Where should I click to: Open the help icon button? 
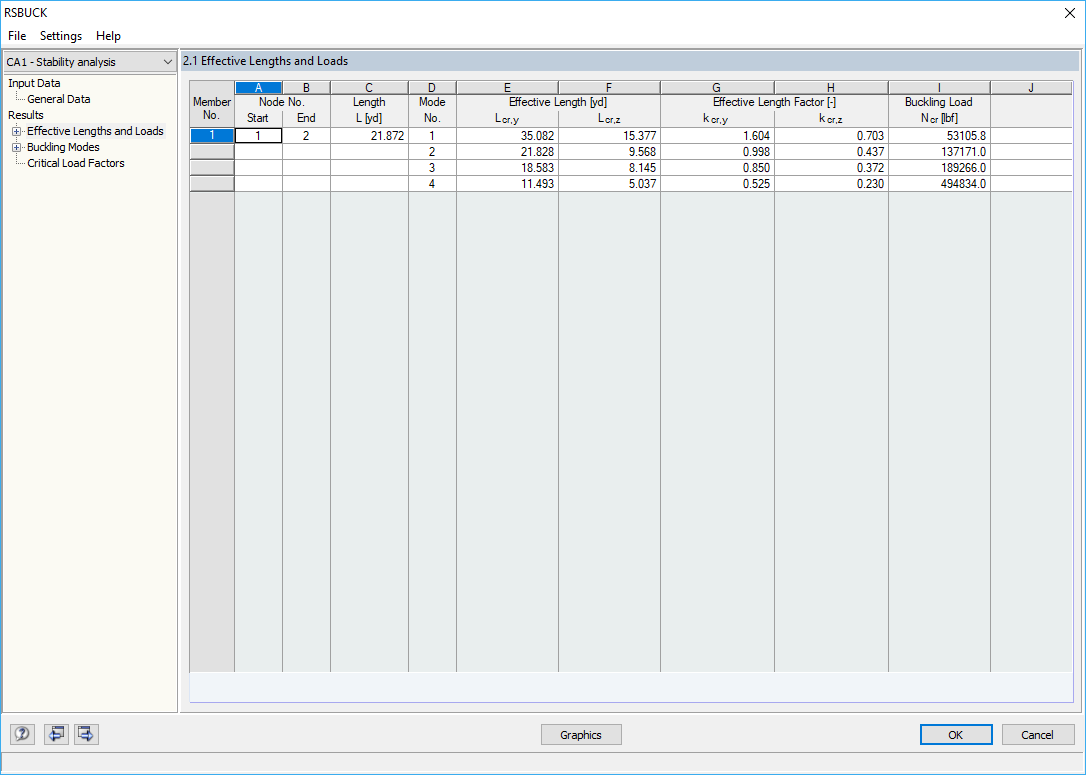pos(22,733)
